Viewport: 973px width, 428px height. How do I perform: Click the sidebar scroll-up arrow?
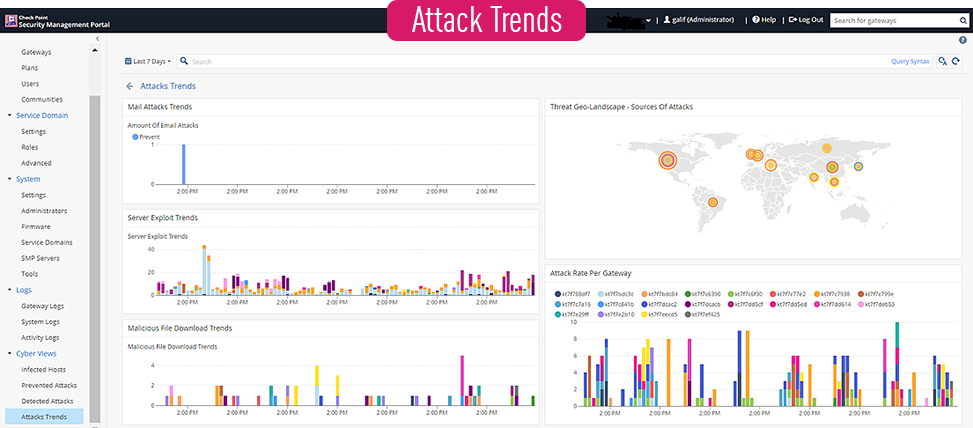click(95, 50)
